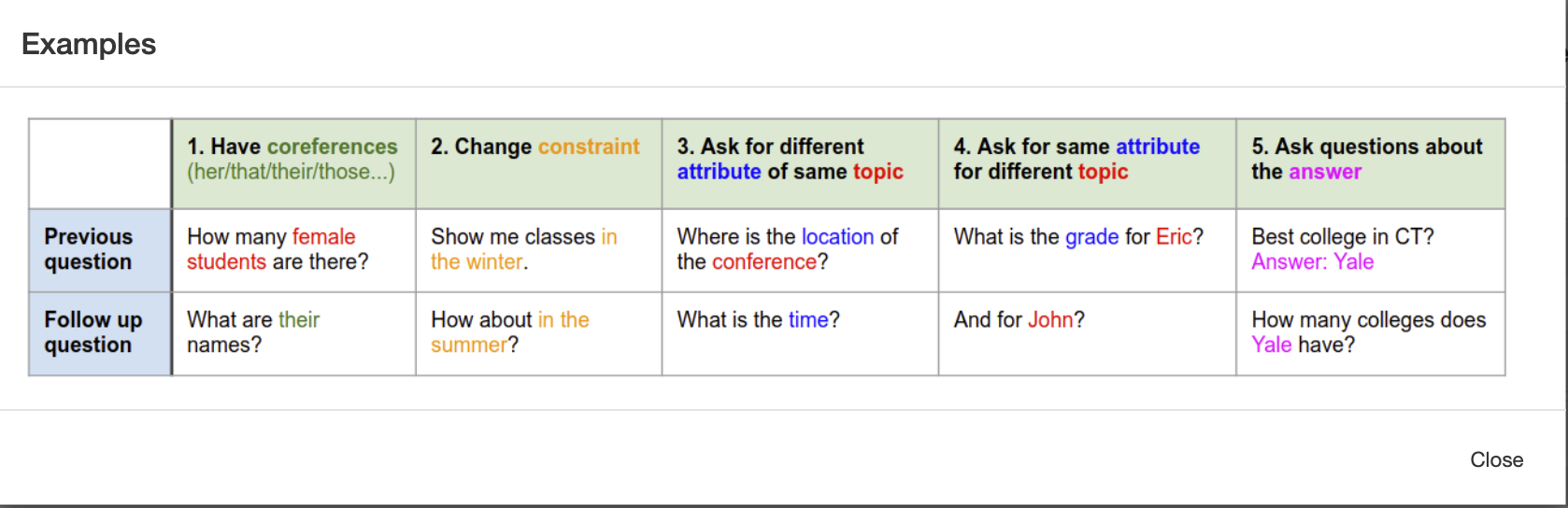The width and height of the screenshot is (1568, 508).
Task: Click the Examples dialog title
Action: (89, 44)
